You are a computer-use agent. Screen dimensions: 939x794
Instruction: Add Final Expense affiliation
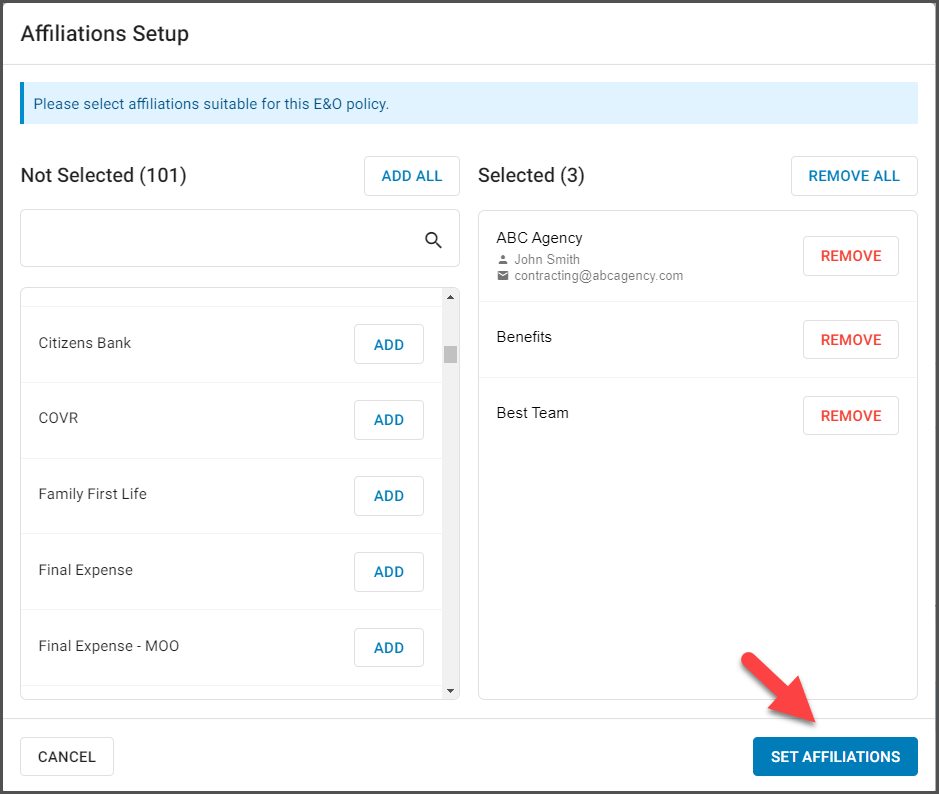pyautogui.click(x=389, y=572)
